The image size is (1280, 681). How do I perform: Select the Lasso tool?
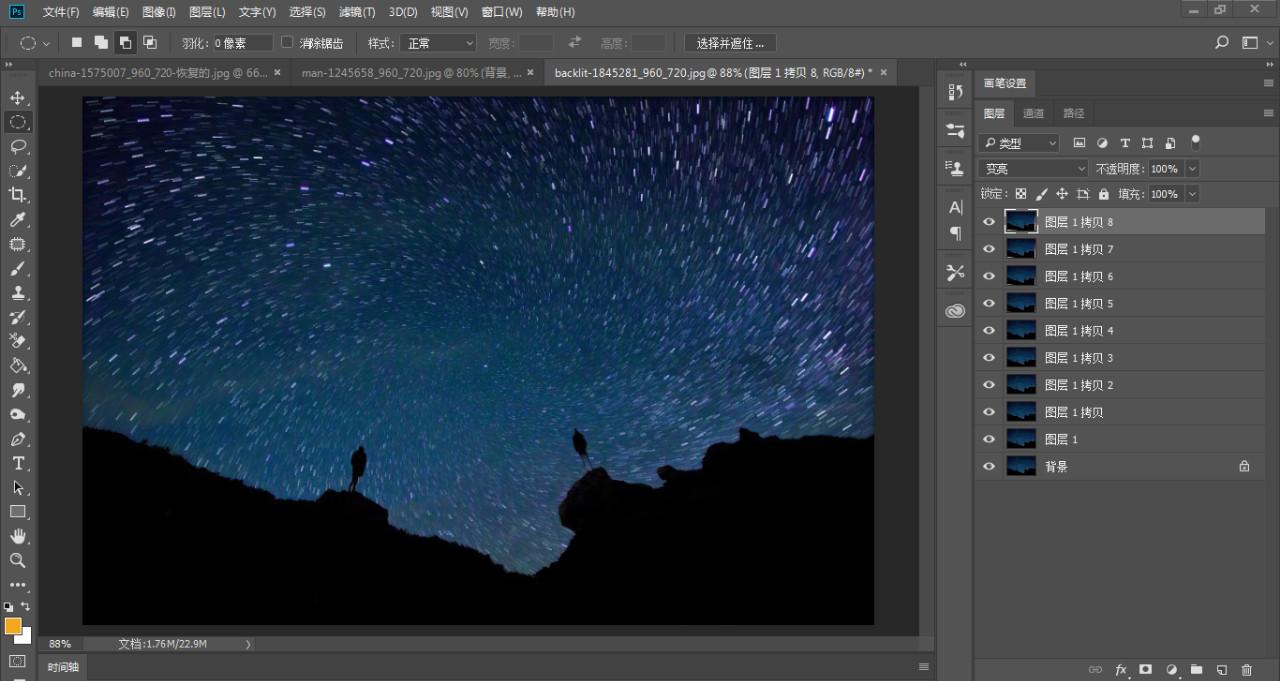click(17, 146)
